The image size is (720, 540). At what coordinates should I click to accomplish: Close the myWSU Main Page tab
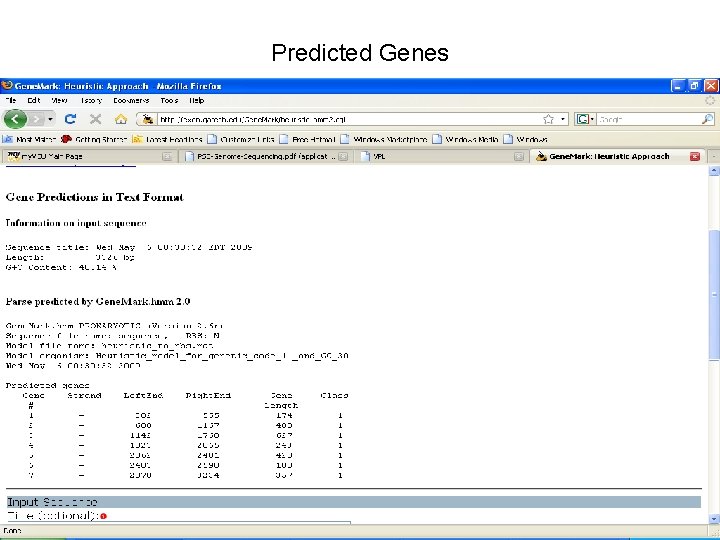(167, 157)
